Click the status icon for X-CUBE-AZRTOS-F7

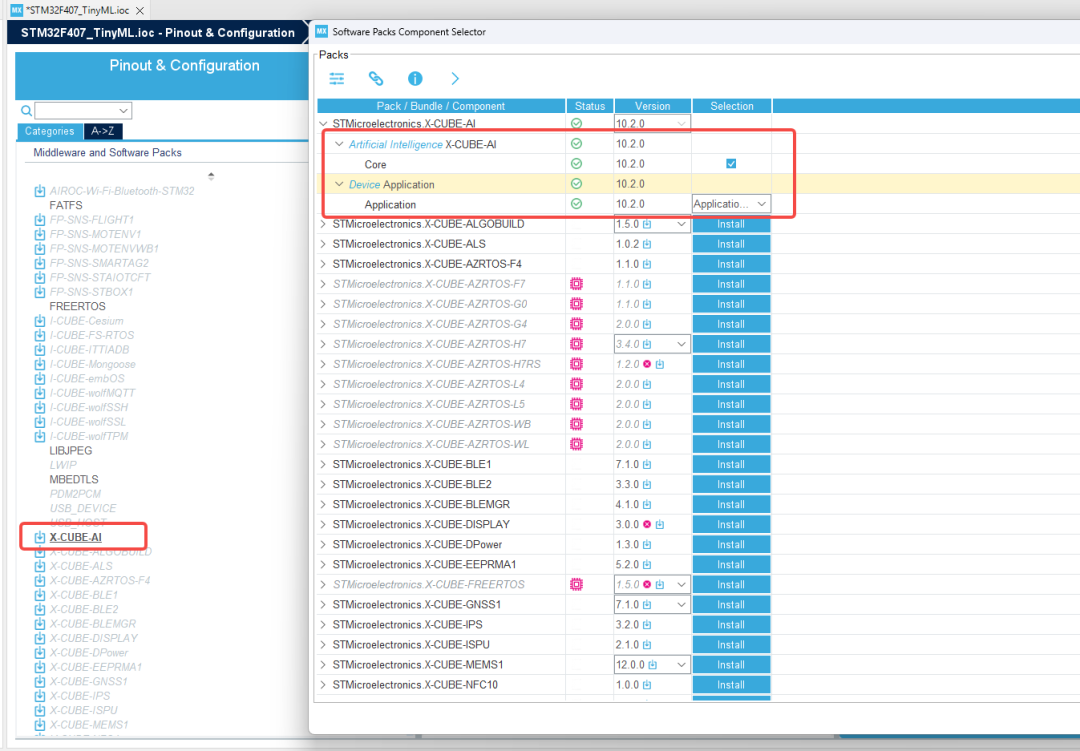577,284
